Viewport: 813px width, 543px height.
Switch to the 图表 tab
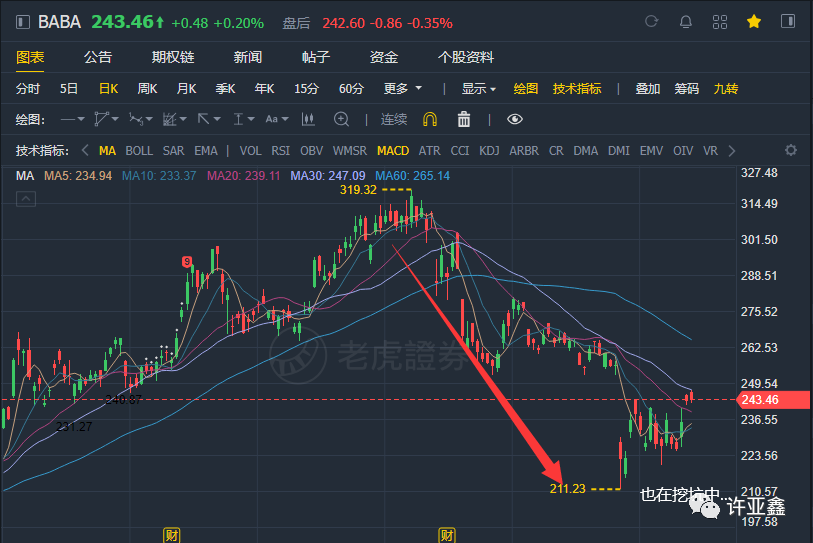point(30,57)
